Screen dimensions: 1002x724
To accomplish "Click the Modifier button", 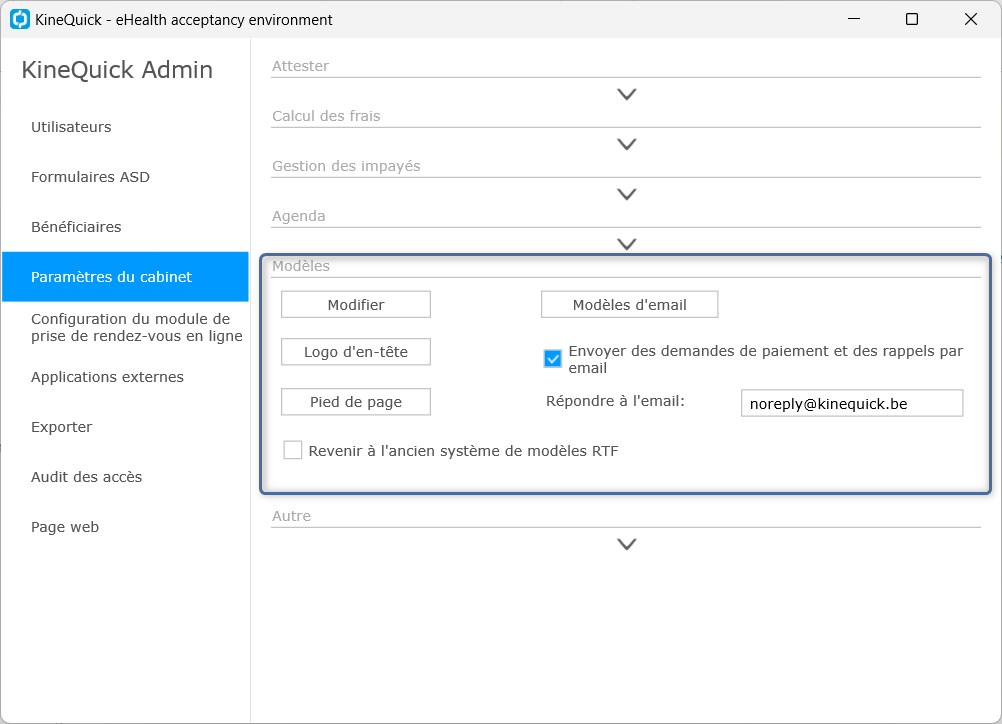I will tap(356, 305).
